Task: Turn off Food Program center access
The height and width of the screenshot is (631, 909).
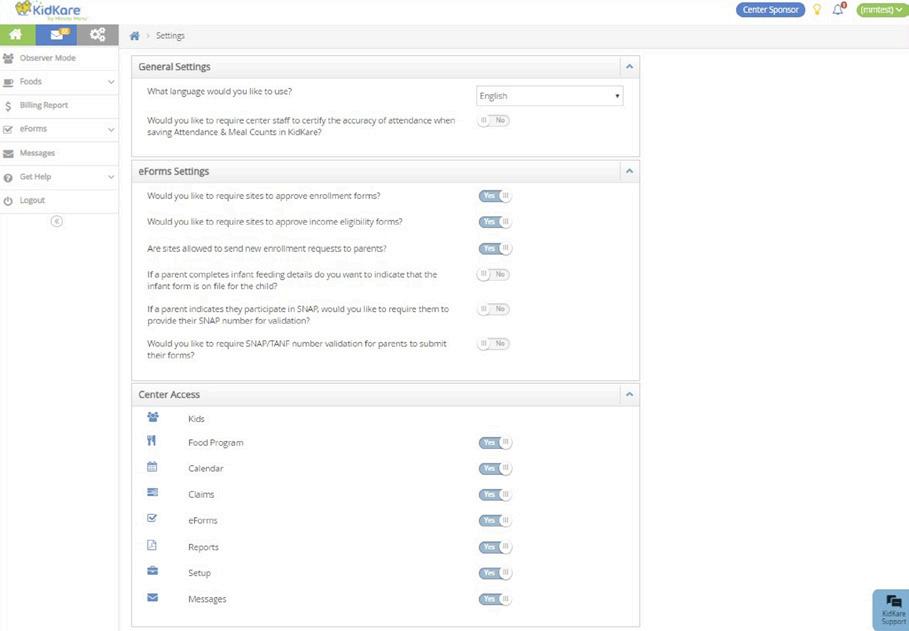Action: click(x=495, y=442)
